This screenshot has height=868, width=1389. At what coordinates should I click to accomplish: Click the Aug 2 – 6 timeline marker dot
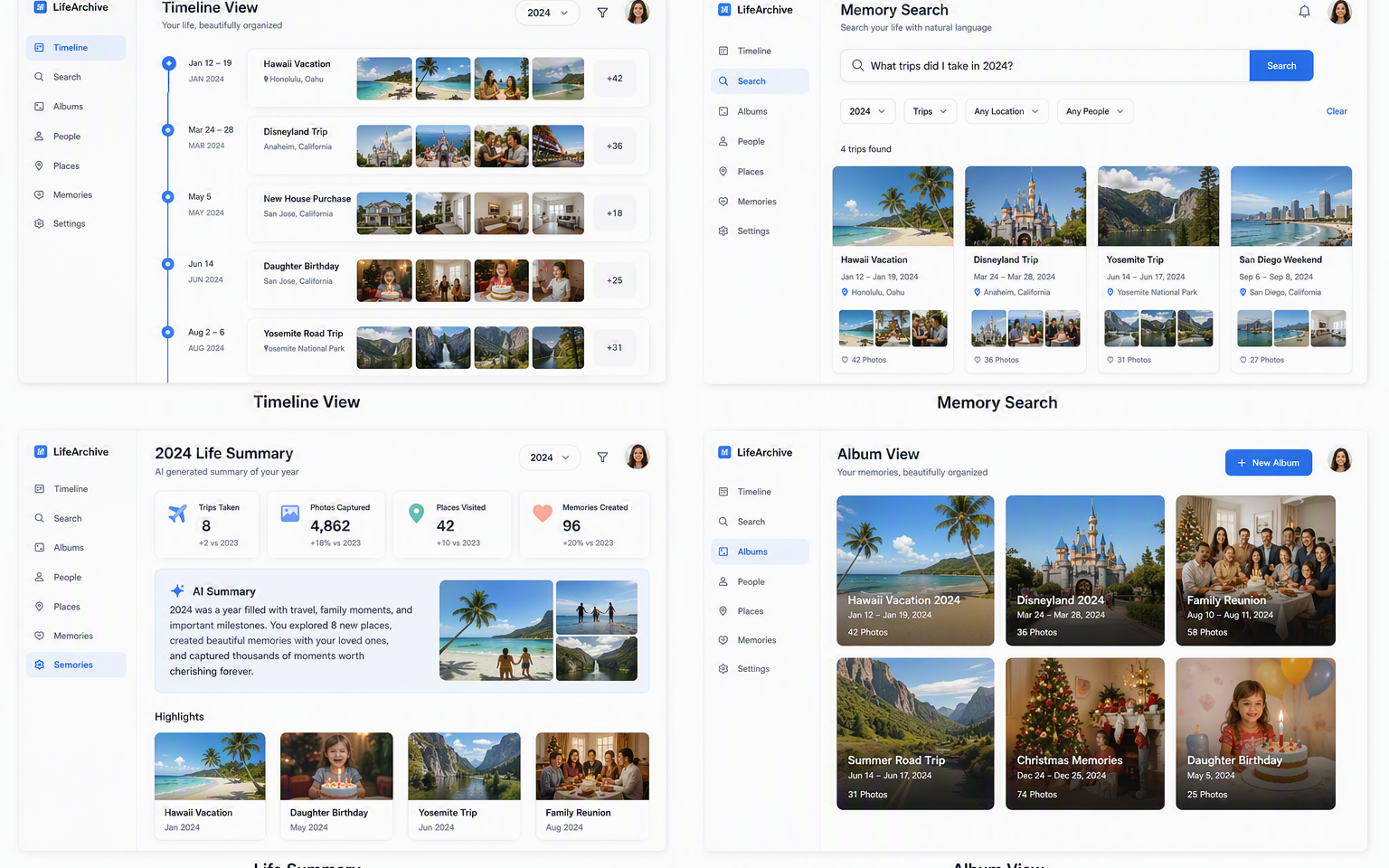point(167,332)
